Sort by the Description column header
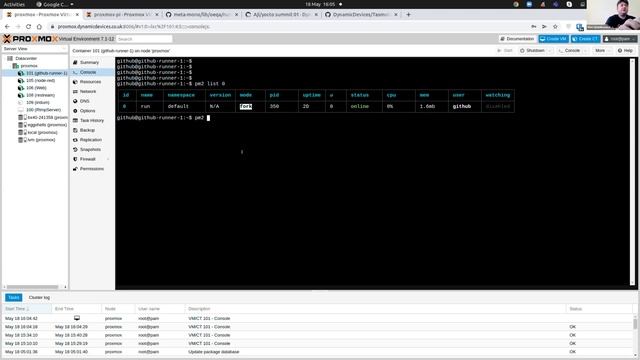Screen dimensions: 640x360 pos(375,309)
